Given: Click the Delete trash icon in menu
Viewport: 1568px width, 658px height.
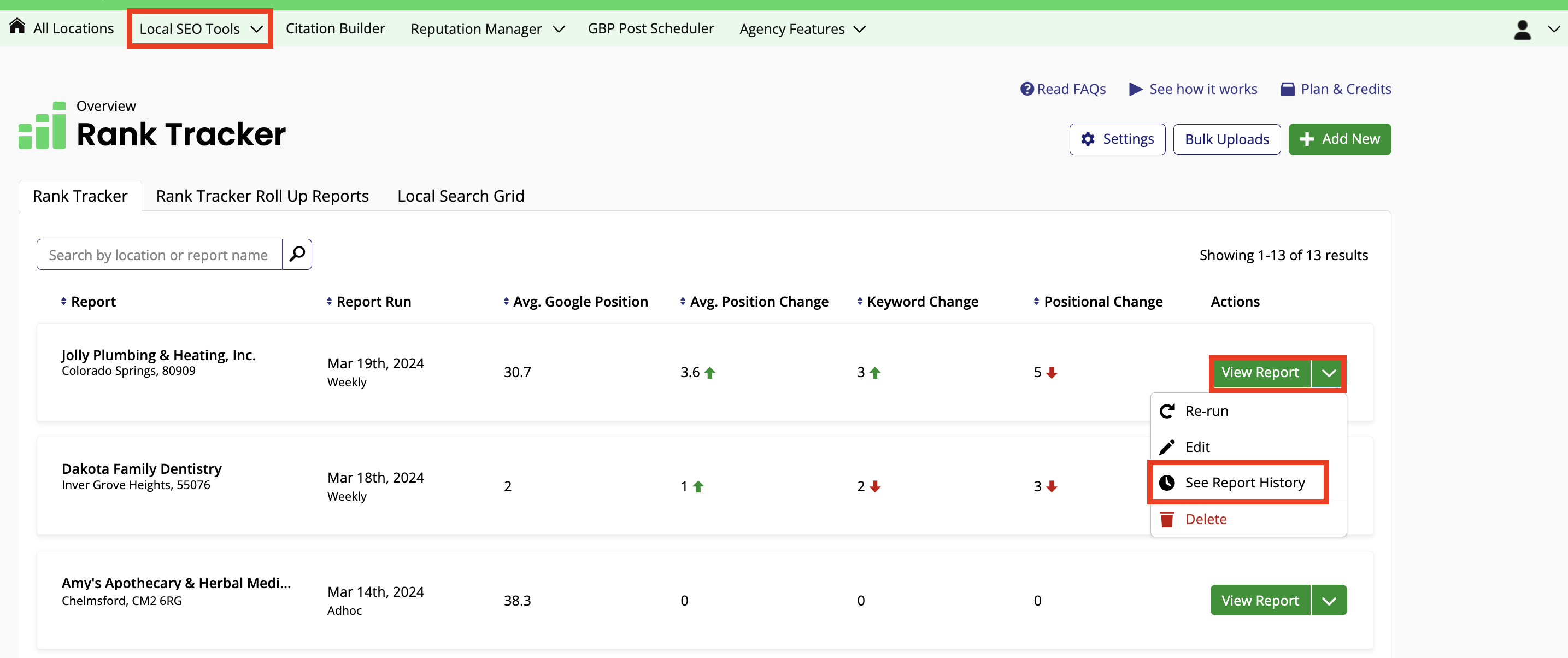Looking at the screenshot, I should pos(1167,519).
